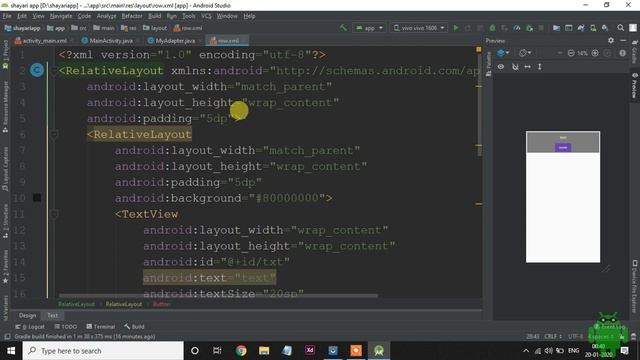The height and width of the screenshot is (360, 640).
Task: Open the File menu
Action: [7, 16]
